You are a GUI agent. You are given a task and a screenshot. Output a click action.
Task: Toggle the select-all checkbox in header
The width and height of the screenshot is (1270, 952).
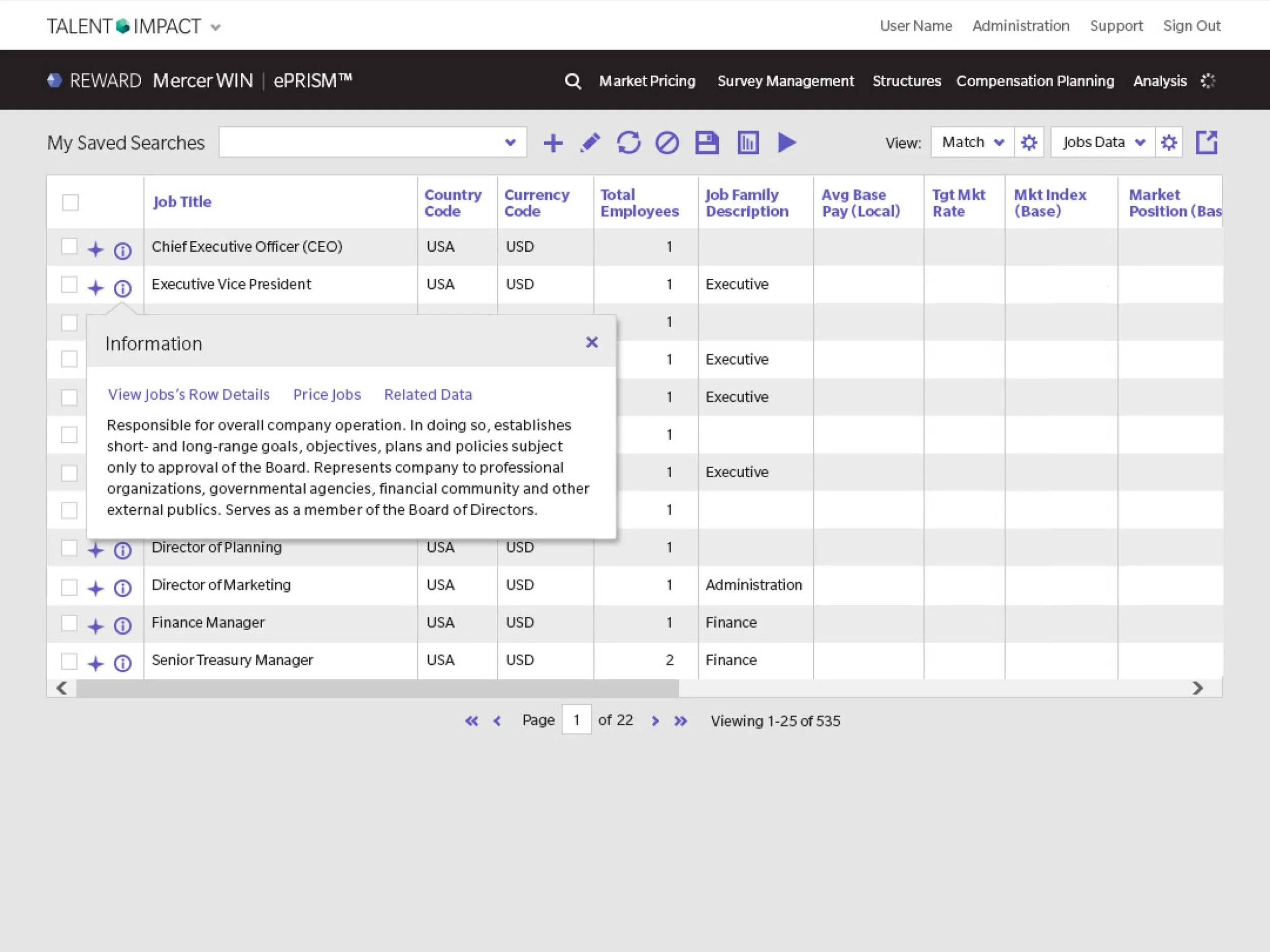pos(70,203)
